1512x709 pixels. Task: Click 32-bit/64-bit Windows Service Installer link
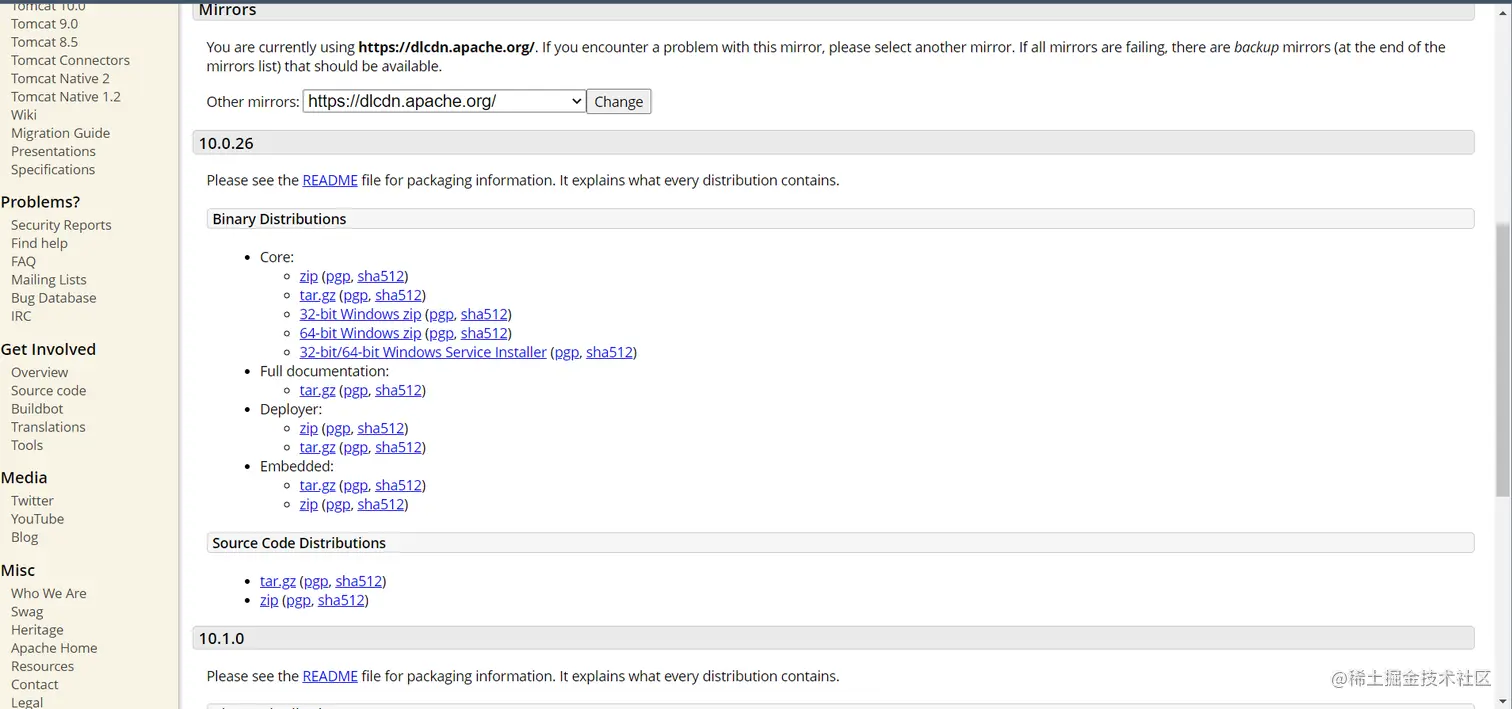tap(423, 352)
